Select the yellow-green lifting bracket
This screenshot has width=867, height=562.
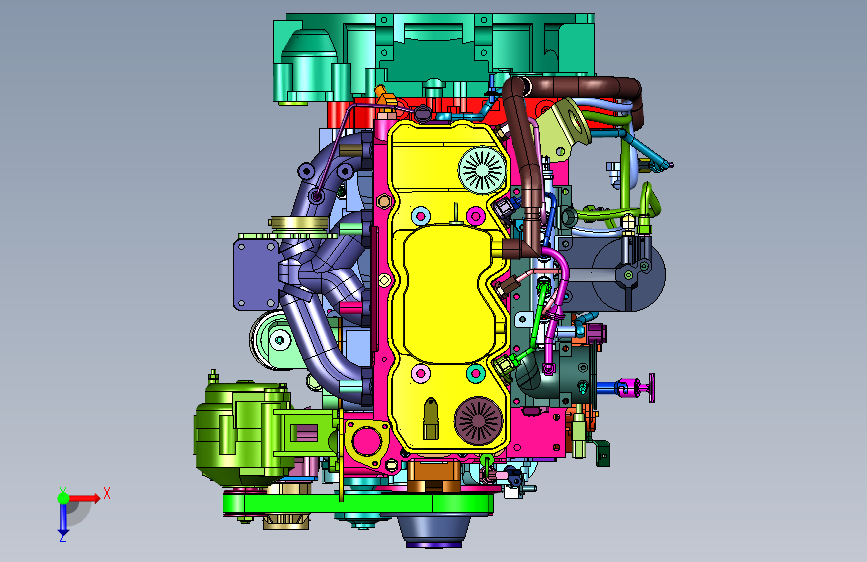pyautogui.click(x=564, y=130)
